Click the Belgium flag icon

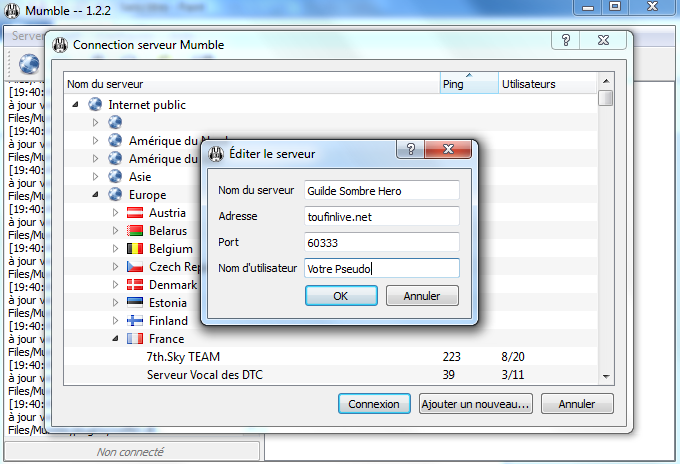point(135,248)
